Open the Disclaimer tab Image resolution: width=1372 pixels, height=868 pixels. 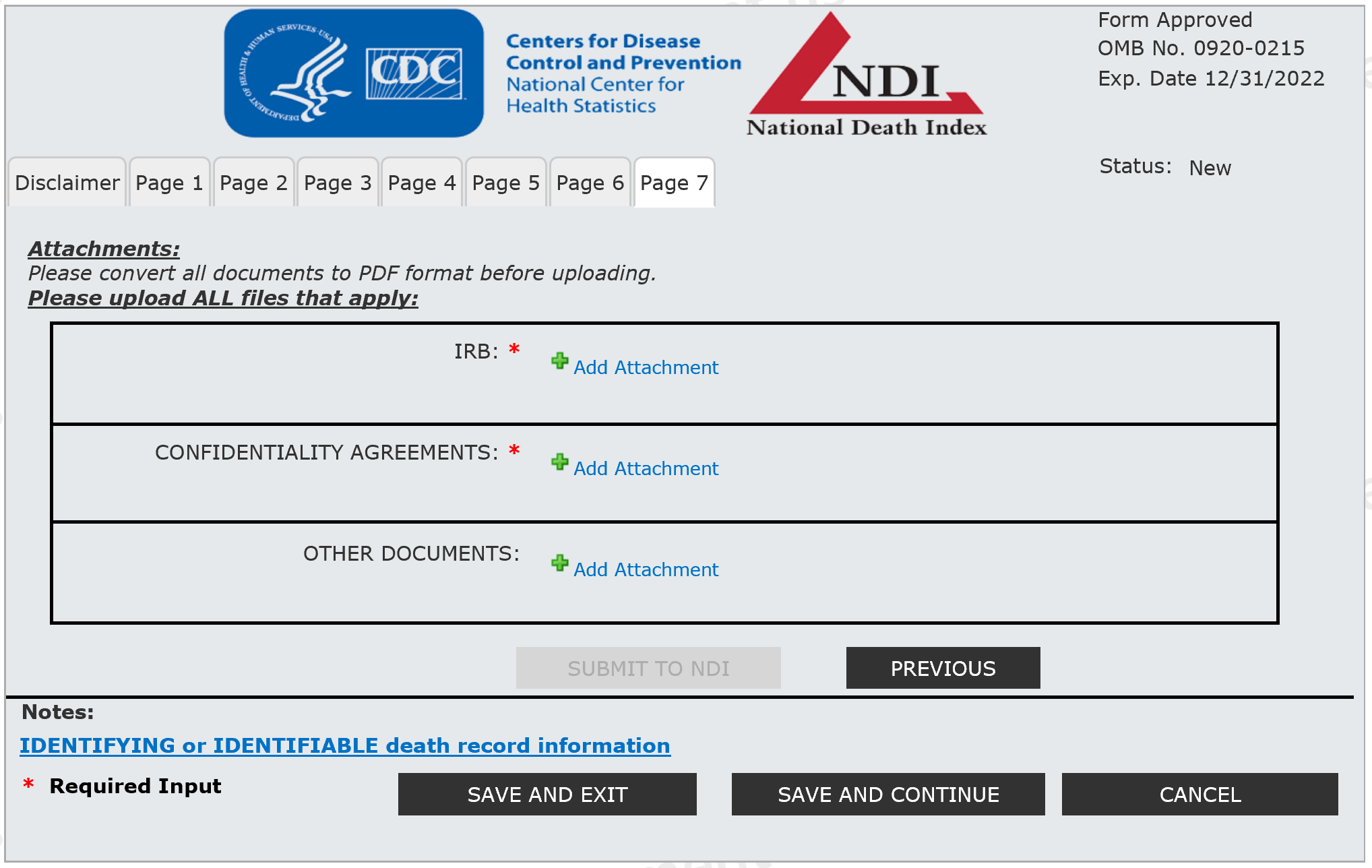coord(67,183)
